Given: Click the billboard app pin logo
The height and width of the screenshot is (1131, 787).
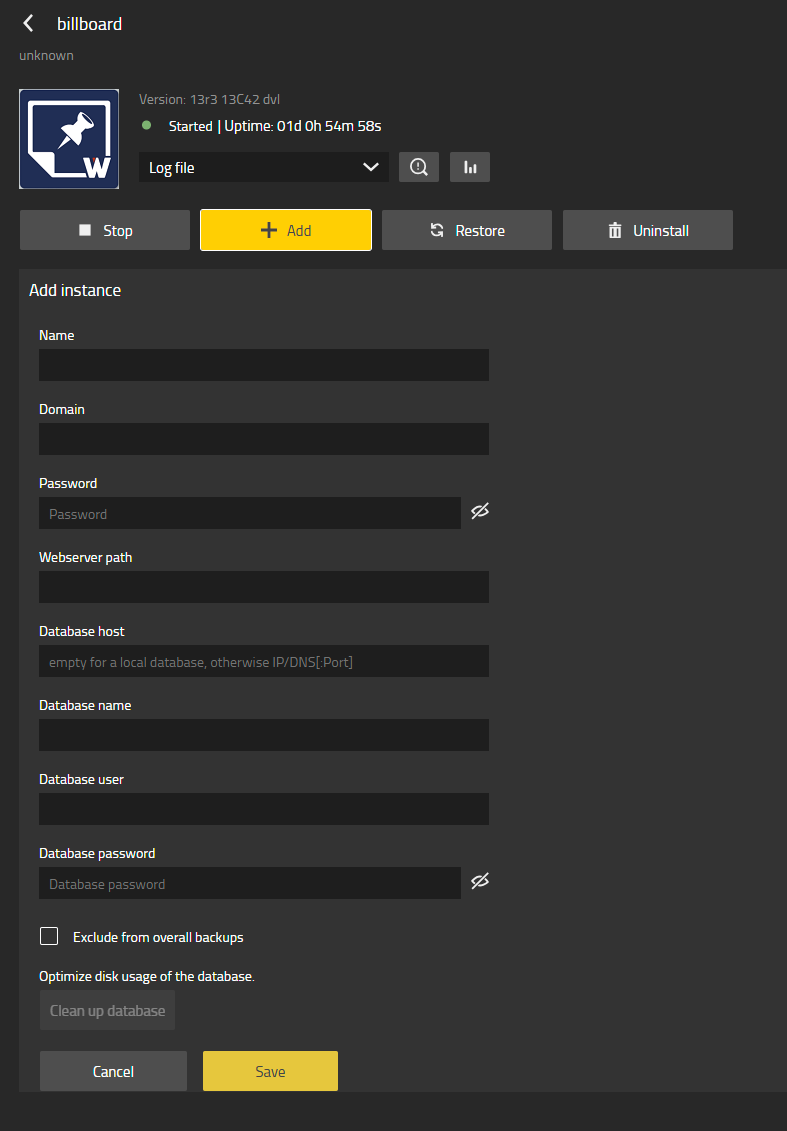Looking at the screenshot, I should pos(69,139).
